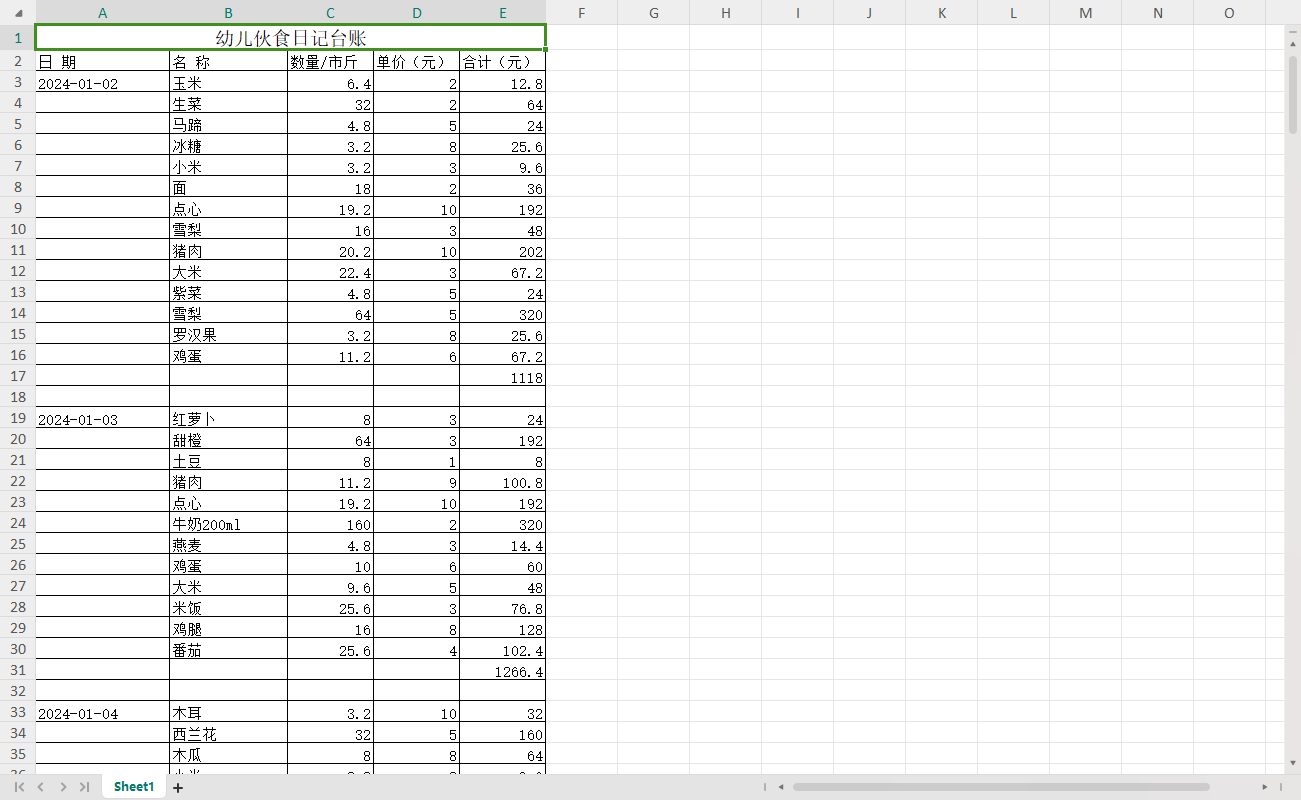Viewport: 1301px width, 800px height.
Task: Select column D header
Action: [417, 13]
